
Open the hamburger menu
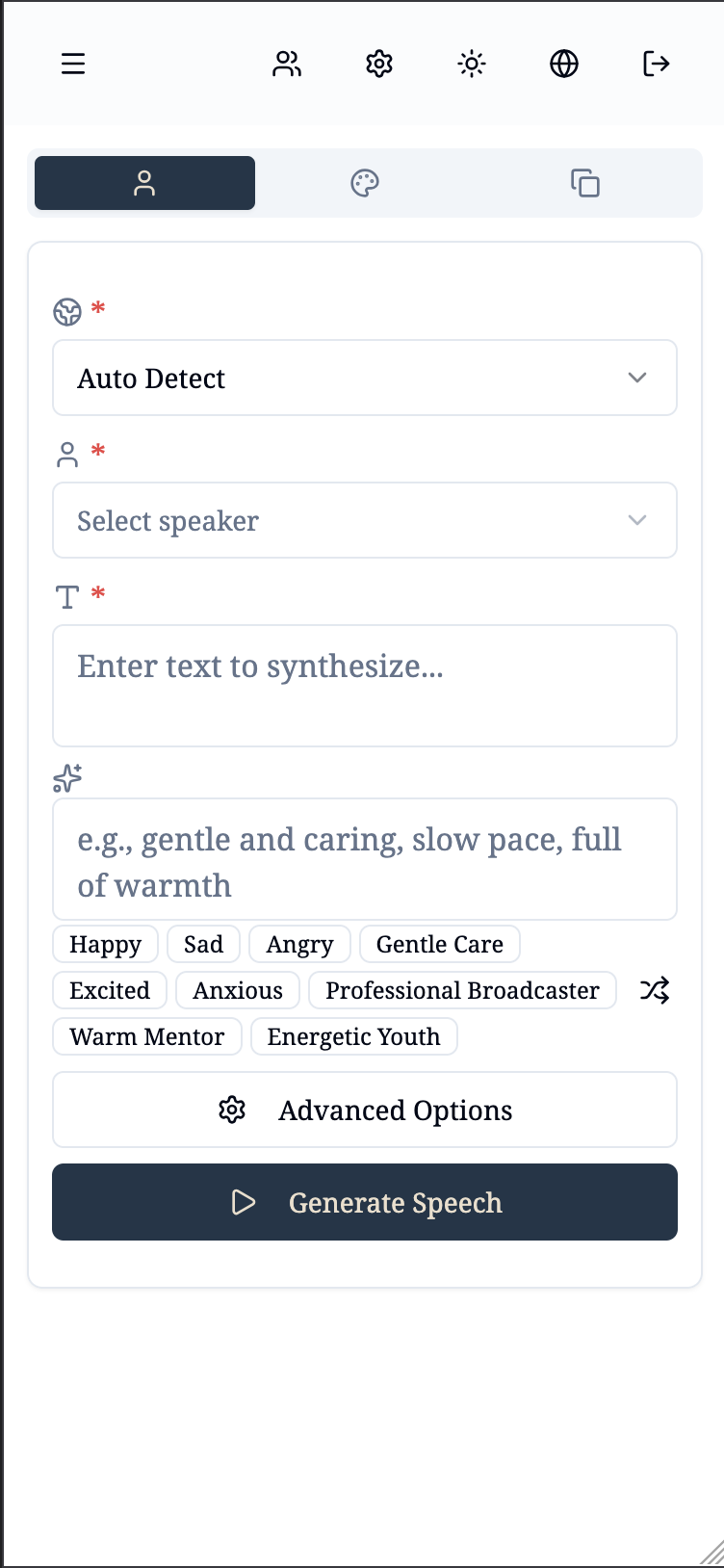73,65
